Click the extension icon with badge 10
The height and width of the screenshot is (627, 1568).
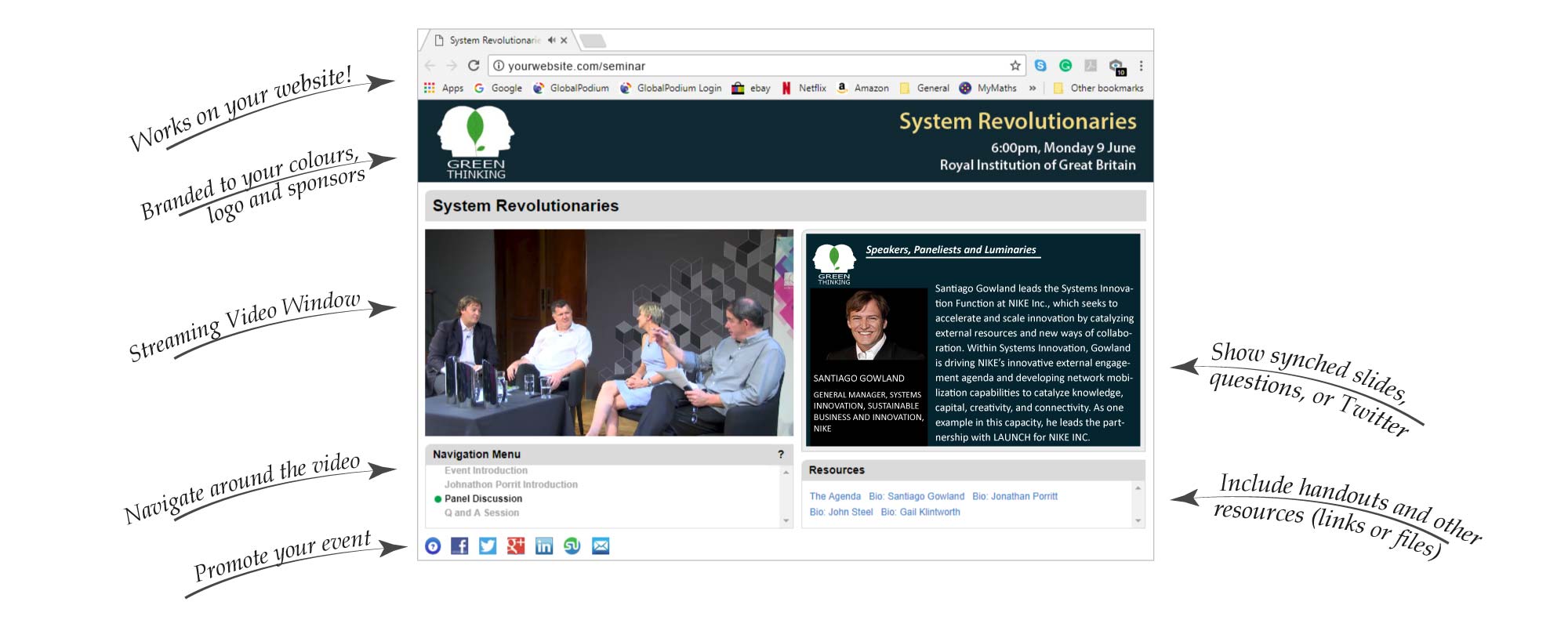(x=1117, y=67)
